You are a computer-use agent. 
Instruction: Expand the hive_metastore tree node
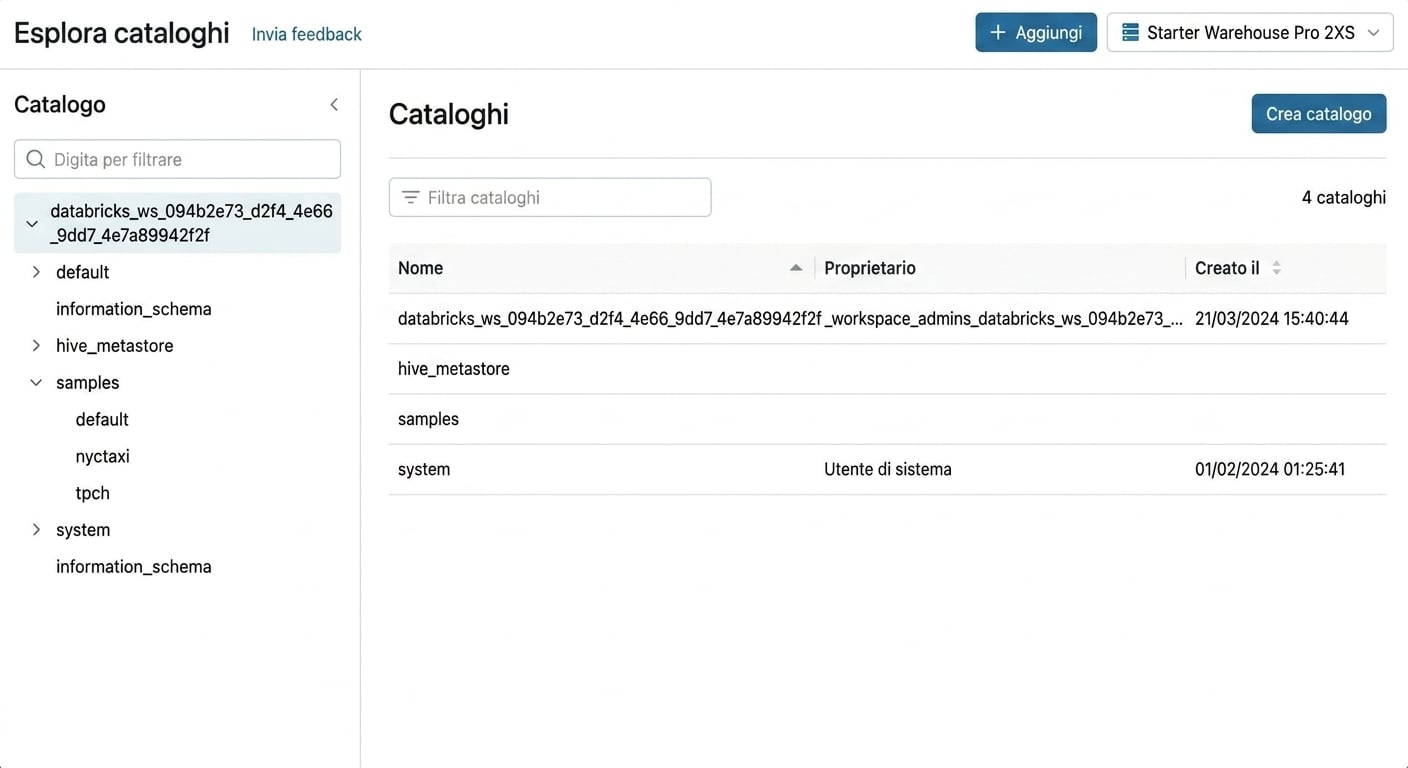click(x=36, y=346)
